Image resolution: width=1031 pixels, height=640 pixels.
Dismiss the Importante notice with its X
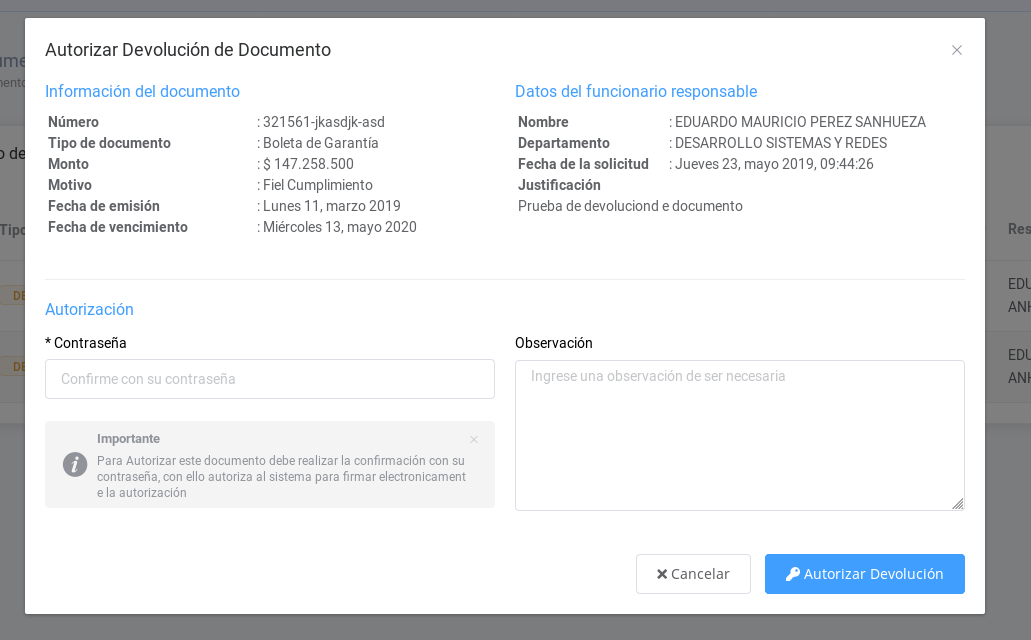[474, 439]
